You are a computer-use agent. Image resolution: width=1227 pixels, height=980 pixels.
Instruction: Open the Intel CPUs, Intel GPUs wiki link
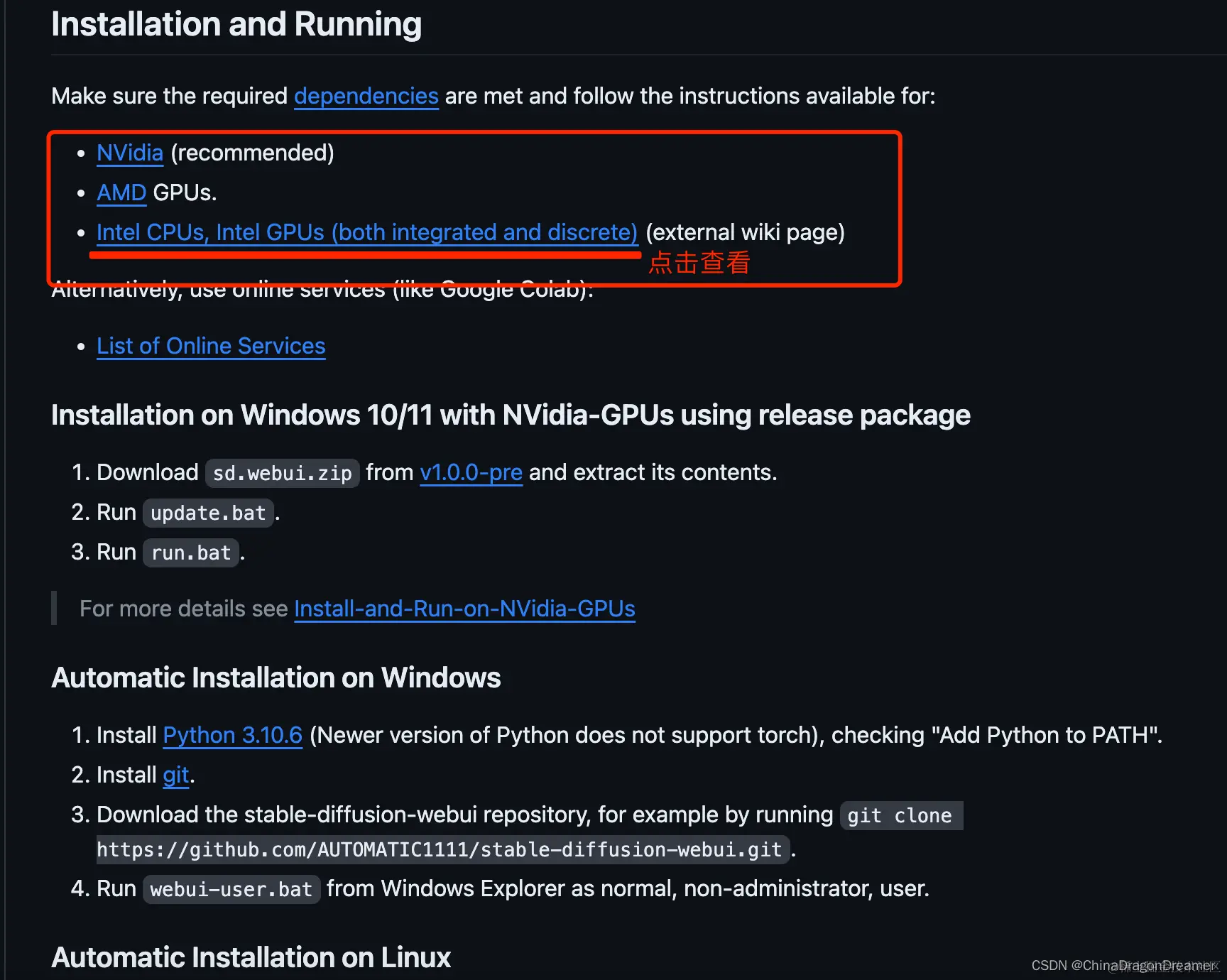point(367,232)
